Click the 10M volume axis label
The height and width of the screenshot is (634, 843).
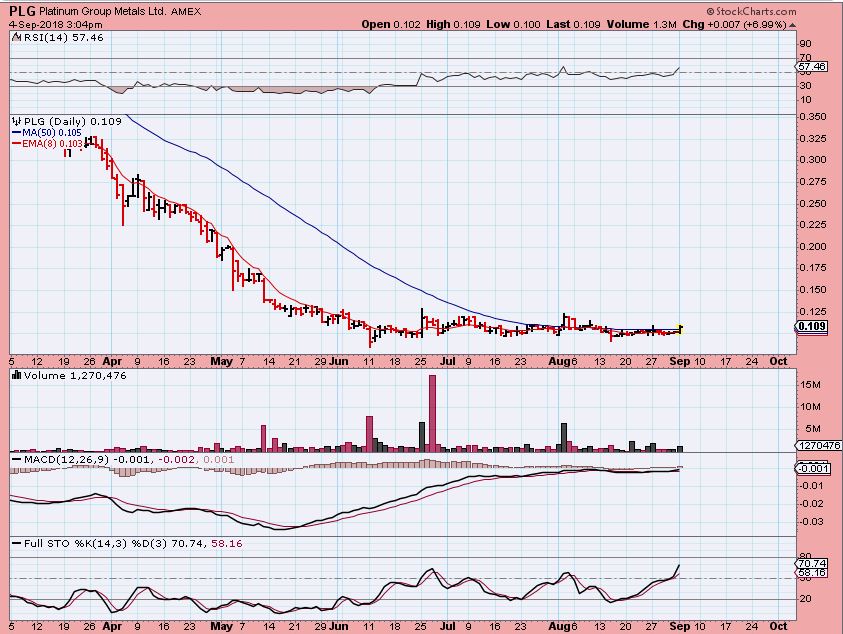pyautogui.click(x=810, y=407)
